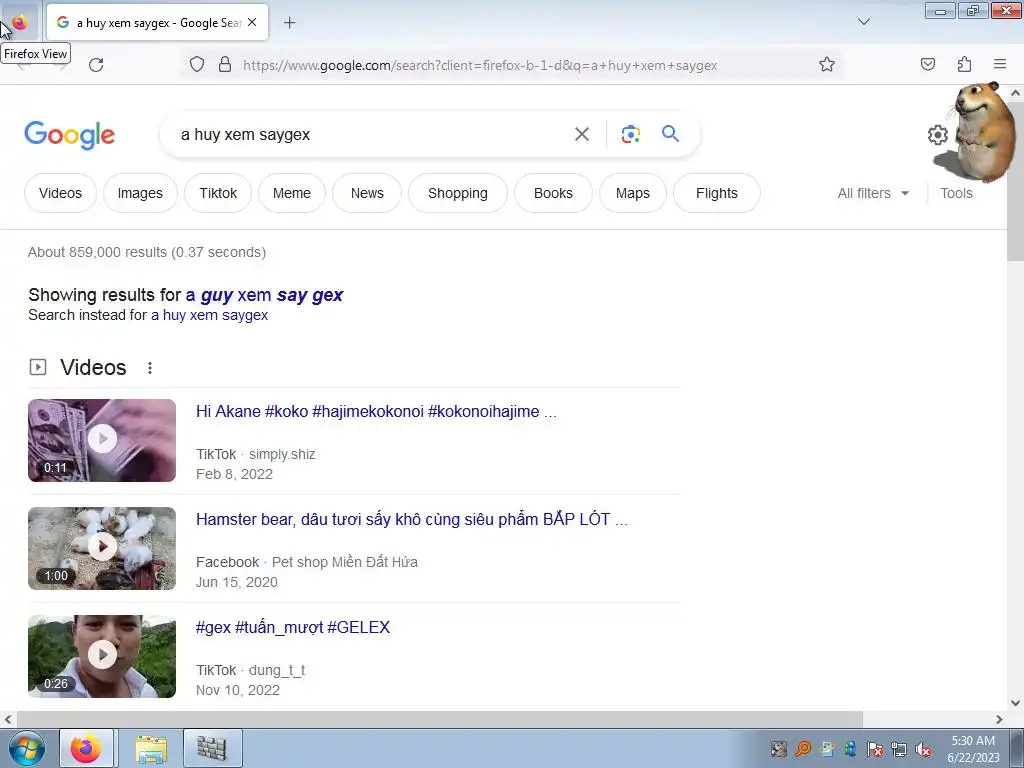List all tabs dropdown arrow
This screenshot has height=768, width=1024.
(863, 22)
